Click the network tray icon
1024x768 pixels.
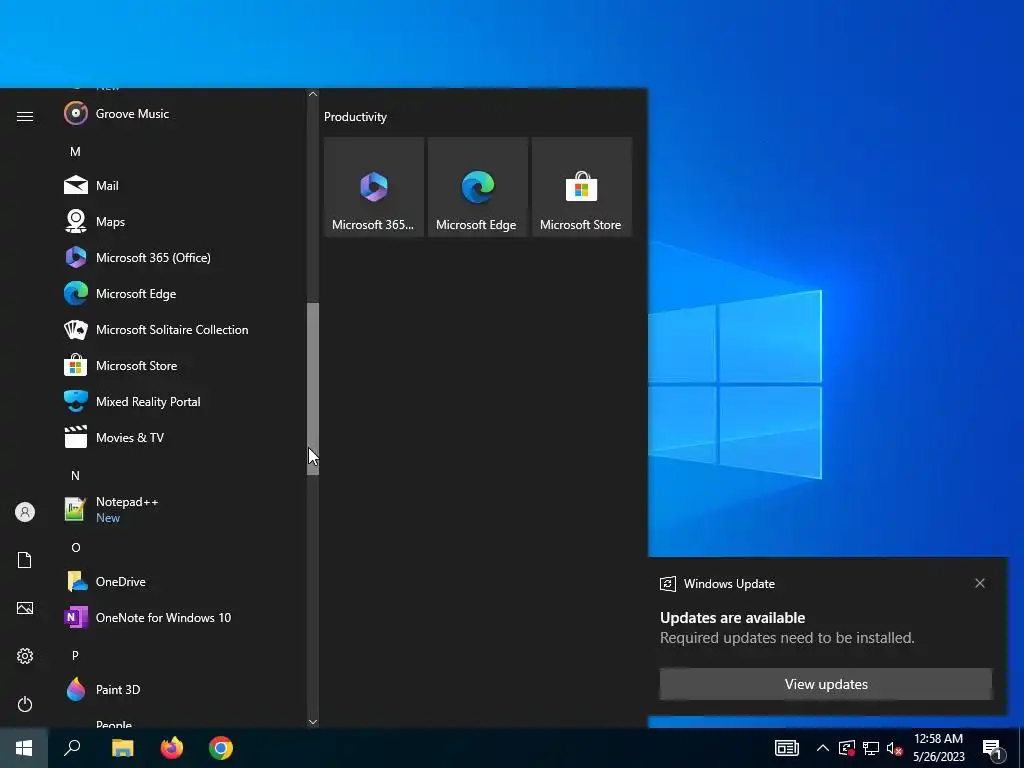(x=871, y=748)
